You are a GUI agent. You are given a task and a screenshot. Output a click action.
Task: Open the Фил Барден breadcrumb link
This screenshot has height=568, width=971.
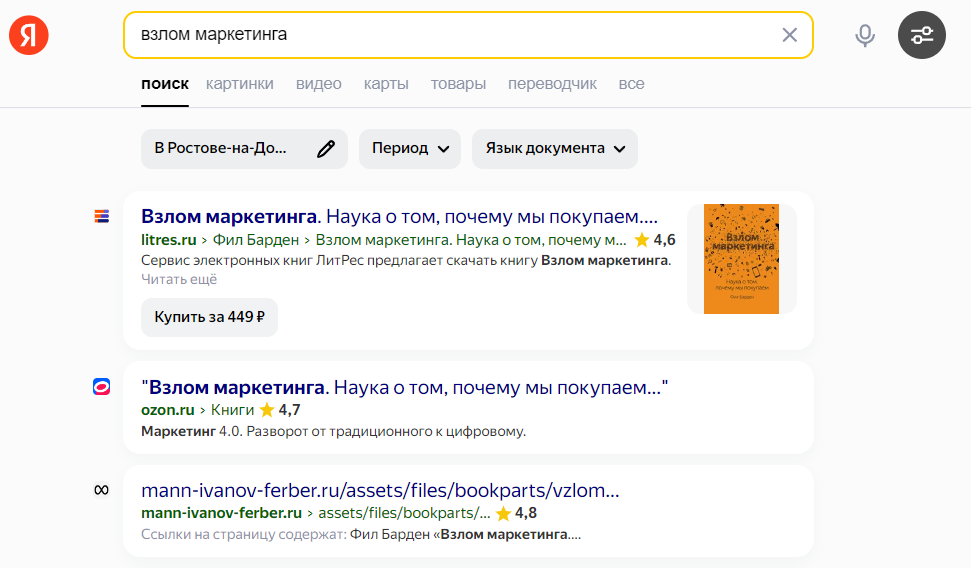(256, 240)
